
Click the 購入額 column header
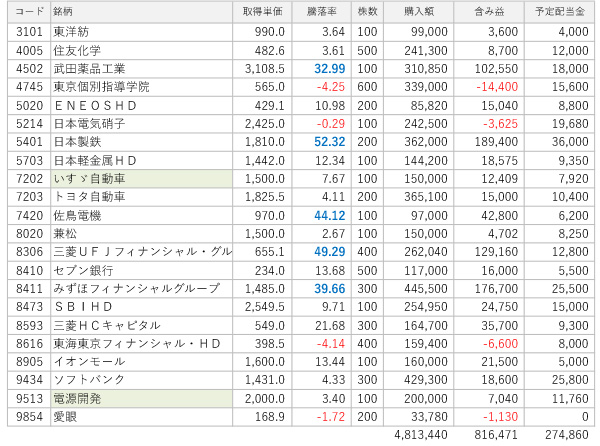click(419, 12)
